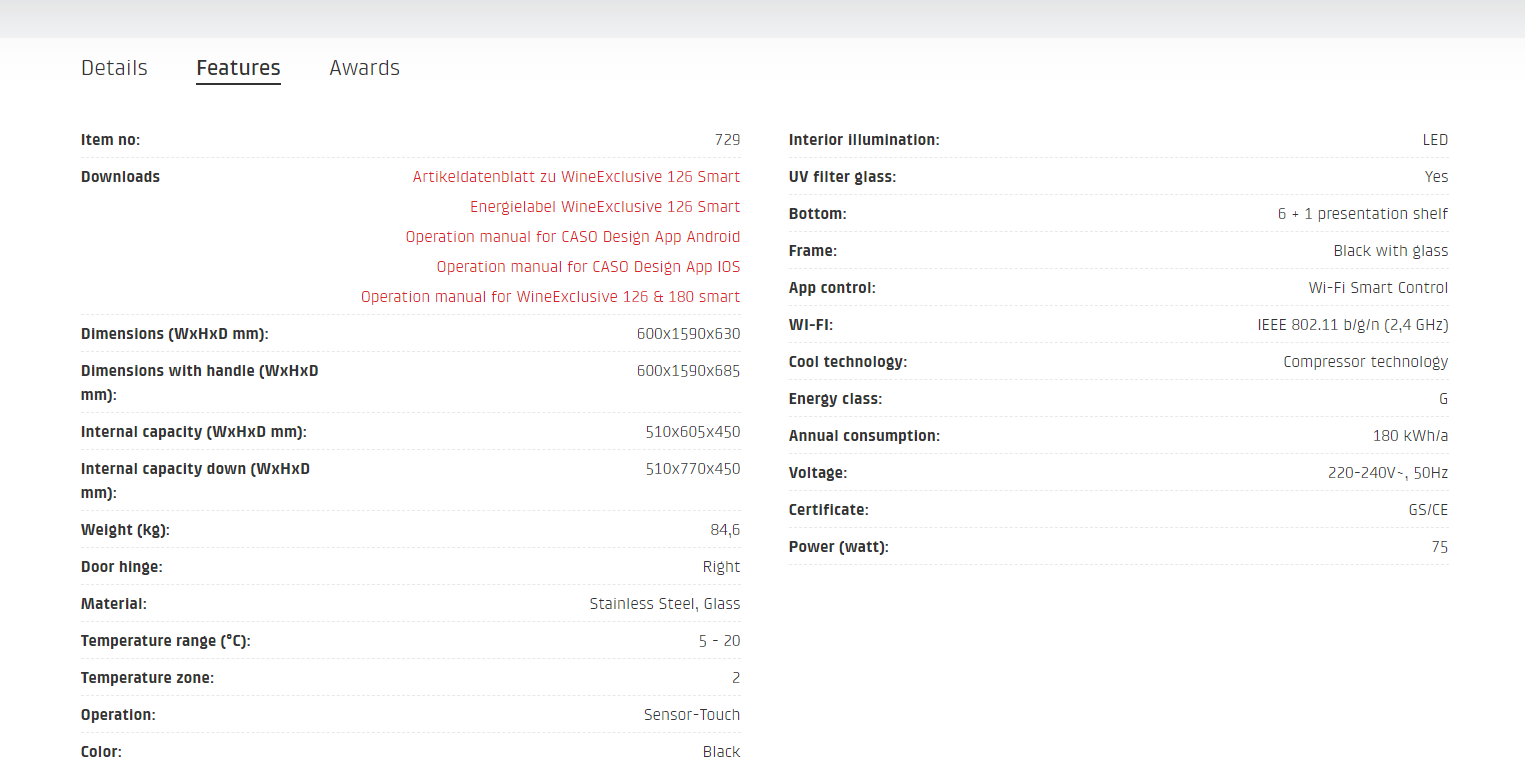Image resolution: width=1525 pixels, height=763 pixels.
Task: Click the UV filter glass value Yes
Action: pos(1436,177)
